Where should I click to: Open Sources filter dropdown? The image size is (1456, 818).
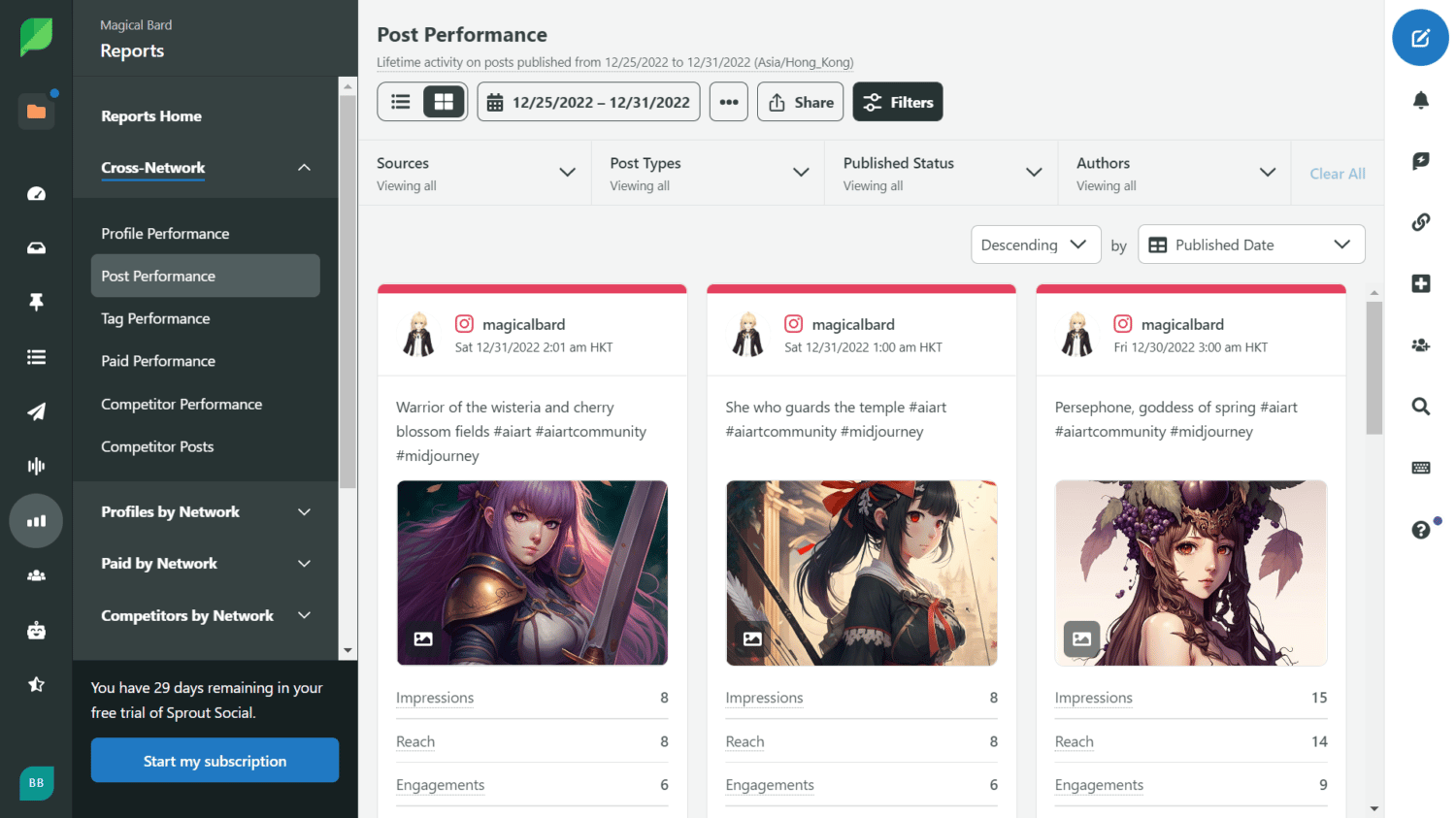tap(476, 173)
